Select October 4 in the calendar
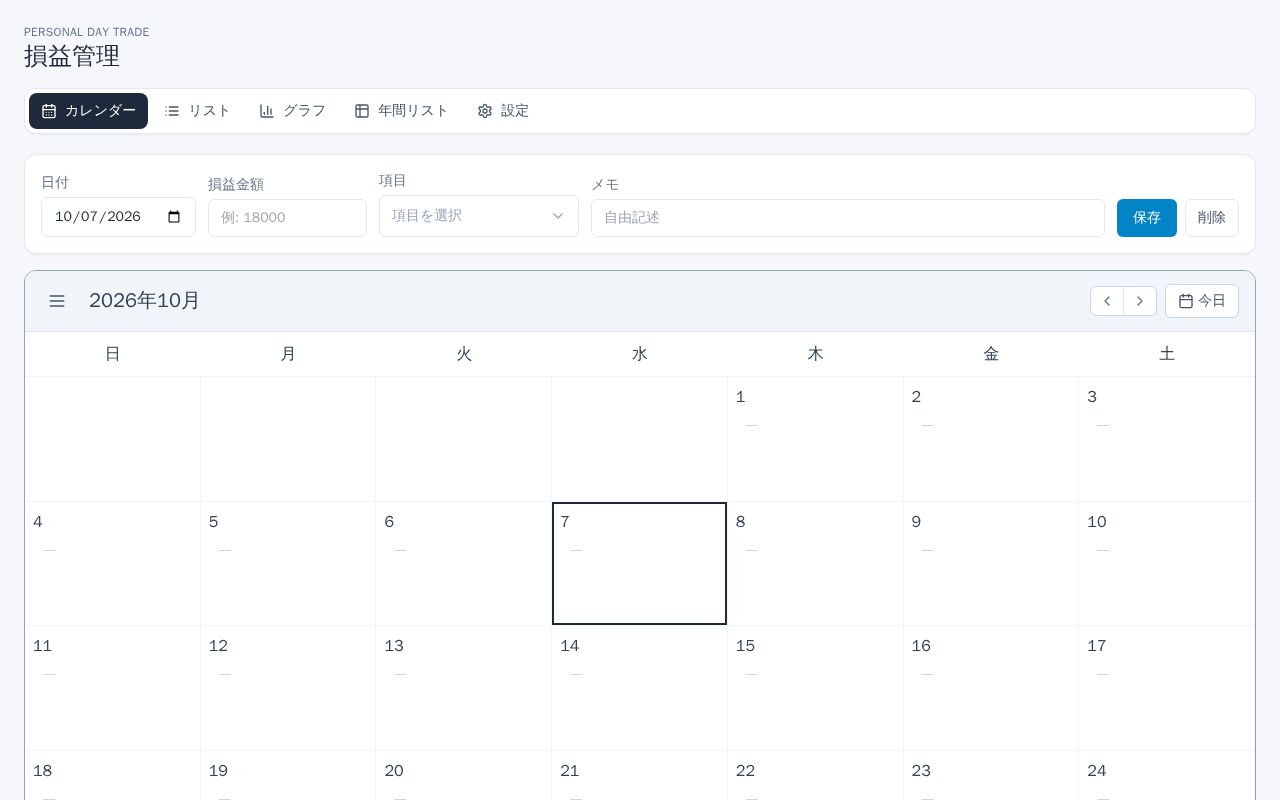Viewport: 1280px width, 800px height. (x=113, y=564)
